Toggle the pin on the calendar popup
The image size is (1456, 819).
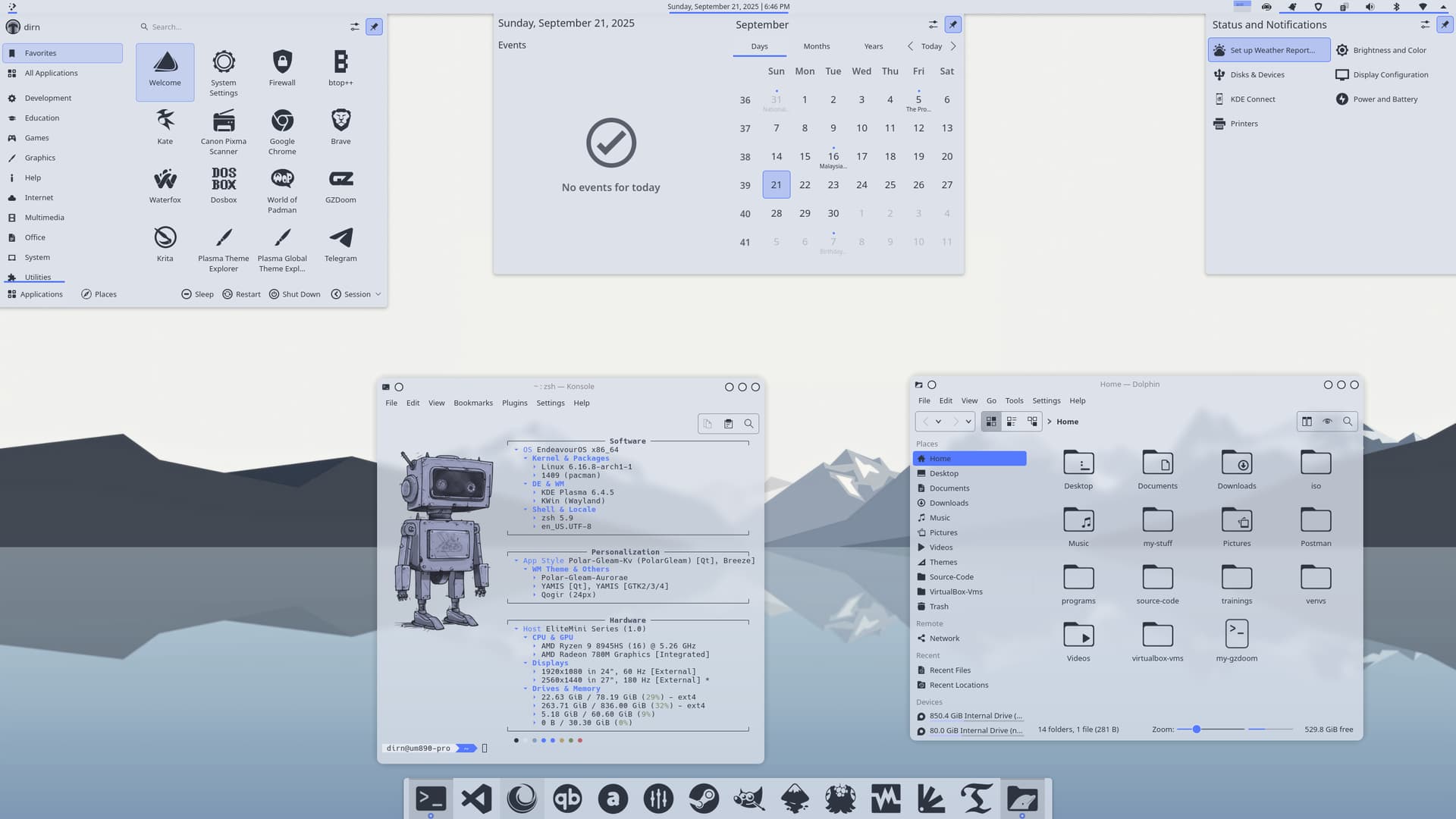tap(953, 24)
